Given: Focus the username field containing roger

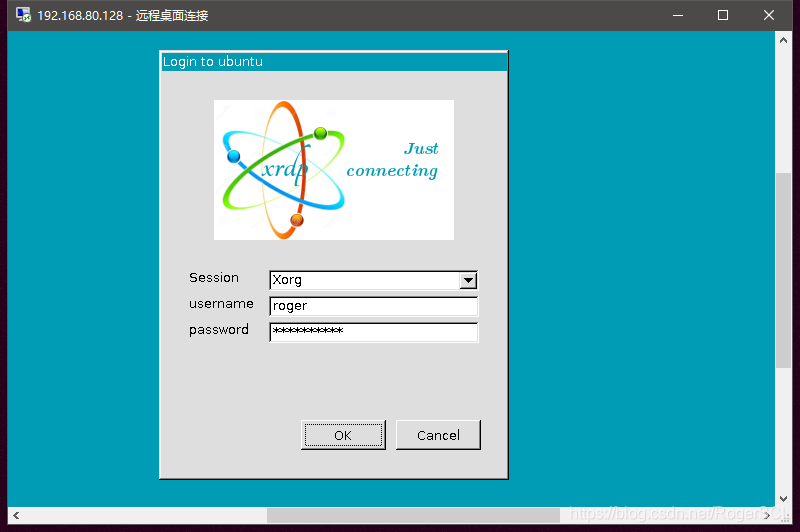Looking at the screenshot, I should [x=373, y=306].
